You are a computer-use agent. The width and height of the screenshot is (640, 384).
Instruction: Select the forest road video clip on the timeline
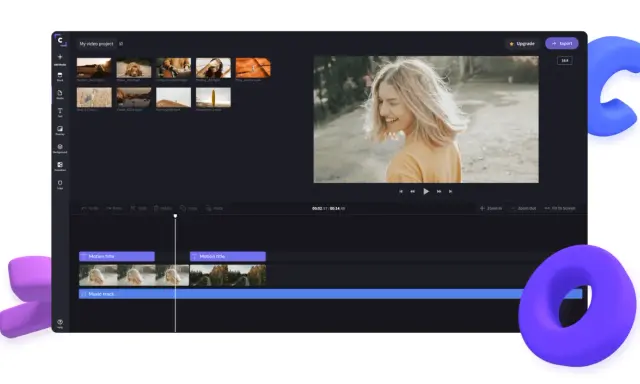click(228, 275)
